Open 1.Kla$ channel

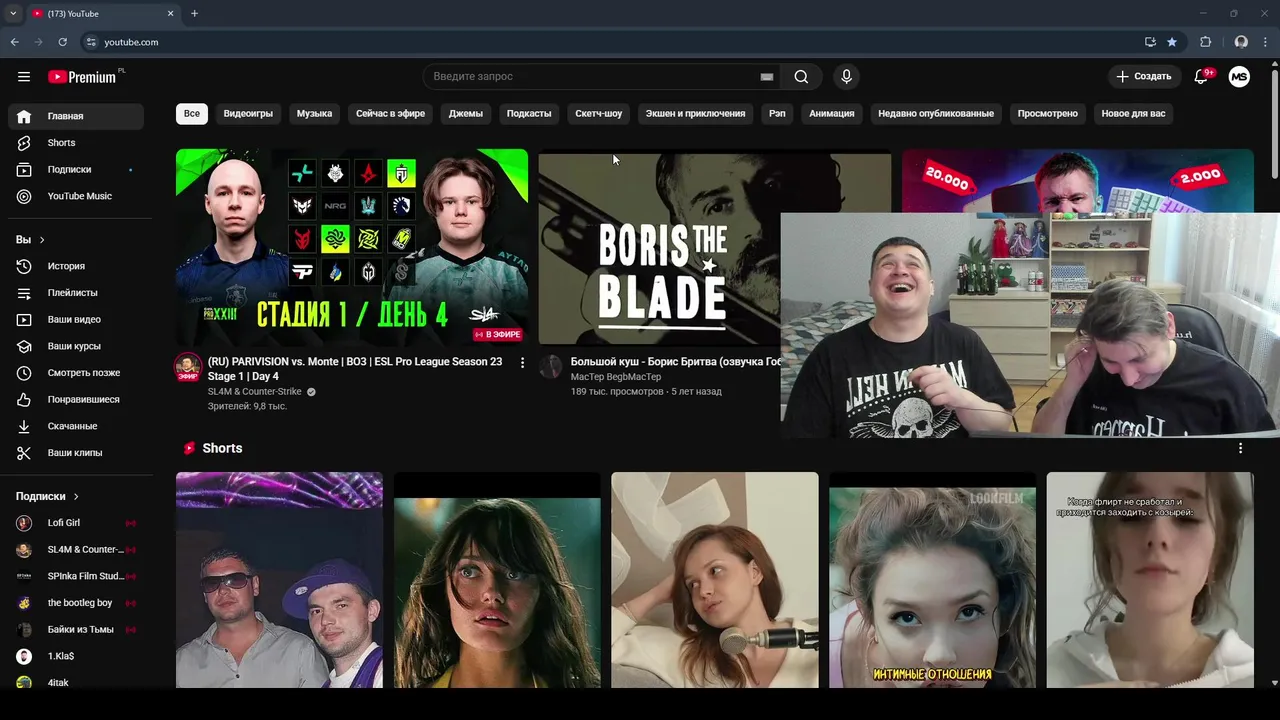point(76,656)
